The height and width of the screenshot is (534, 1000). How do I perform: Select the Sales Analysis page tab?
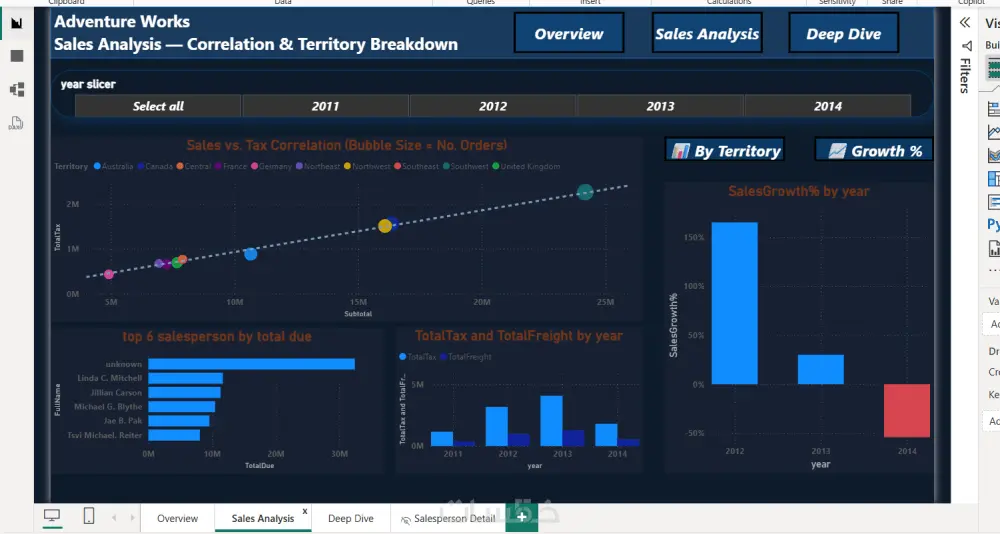point(263,518)
